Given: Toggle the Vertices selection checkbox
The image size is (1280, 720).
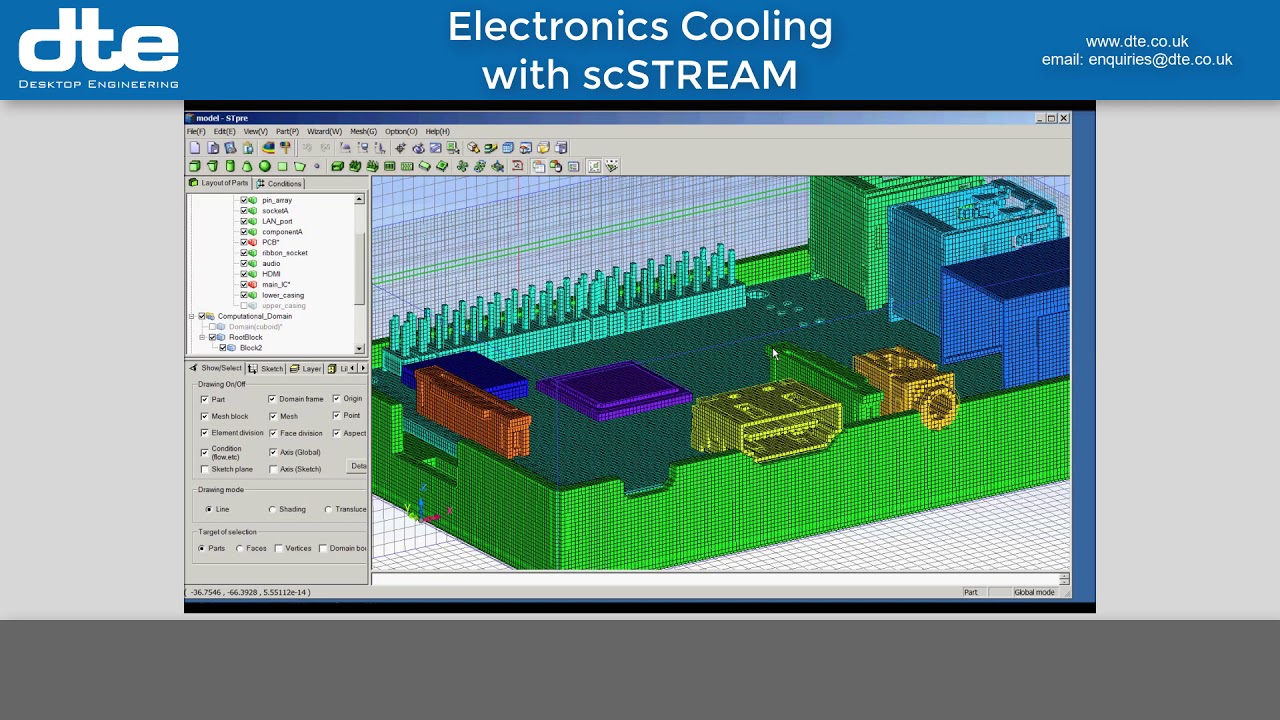Looking at the screenshot, I should (x=279, y=548).
